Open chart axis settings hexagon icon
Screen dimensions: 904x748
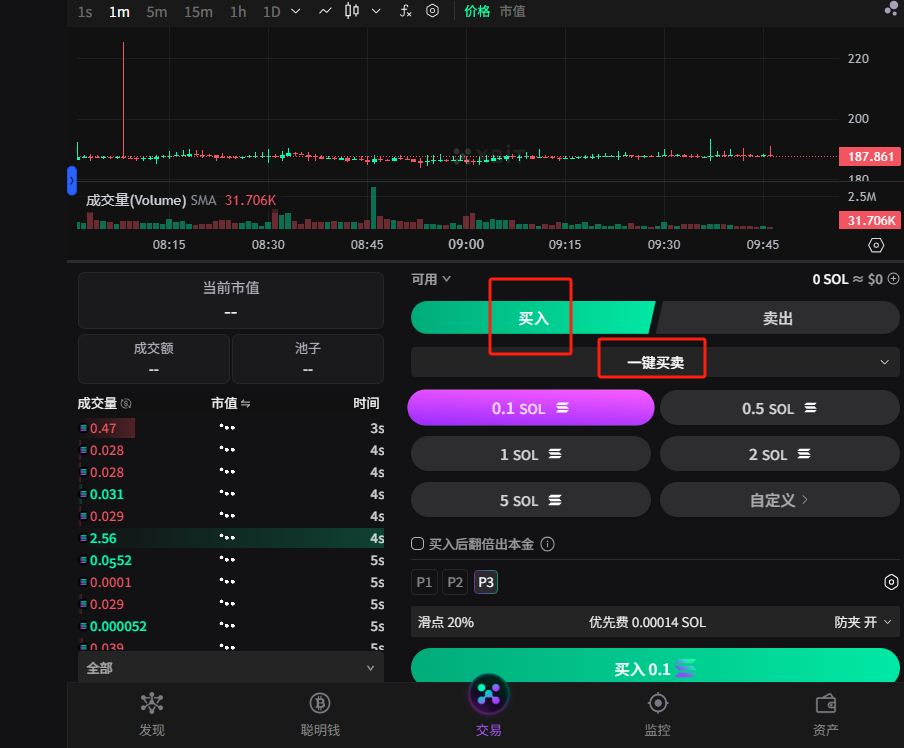click(876, 245)
